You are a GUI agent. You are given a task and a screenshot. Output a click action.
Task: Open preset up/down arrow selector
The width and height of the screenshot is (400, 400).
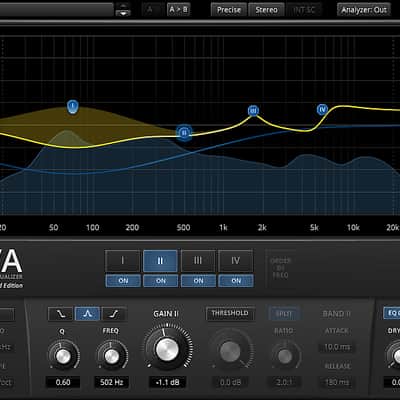pyautogui.click(x=123, y=10)
